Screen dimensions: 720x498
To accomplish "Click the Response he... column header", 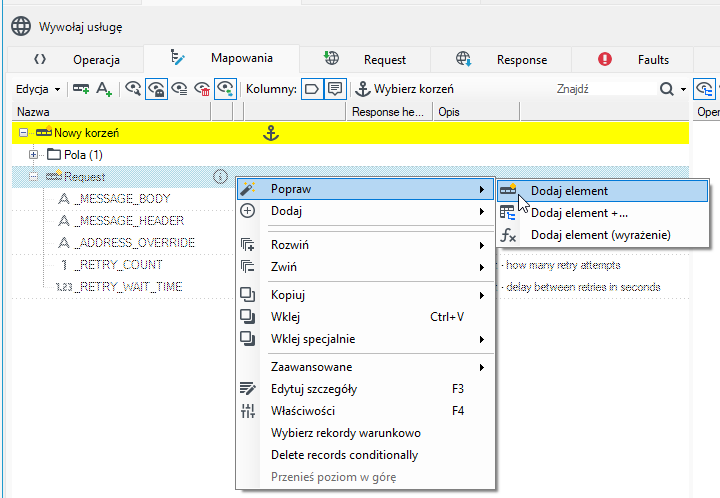I will (x=389, y=112).
